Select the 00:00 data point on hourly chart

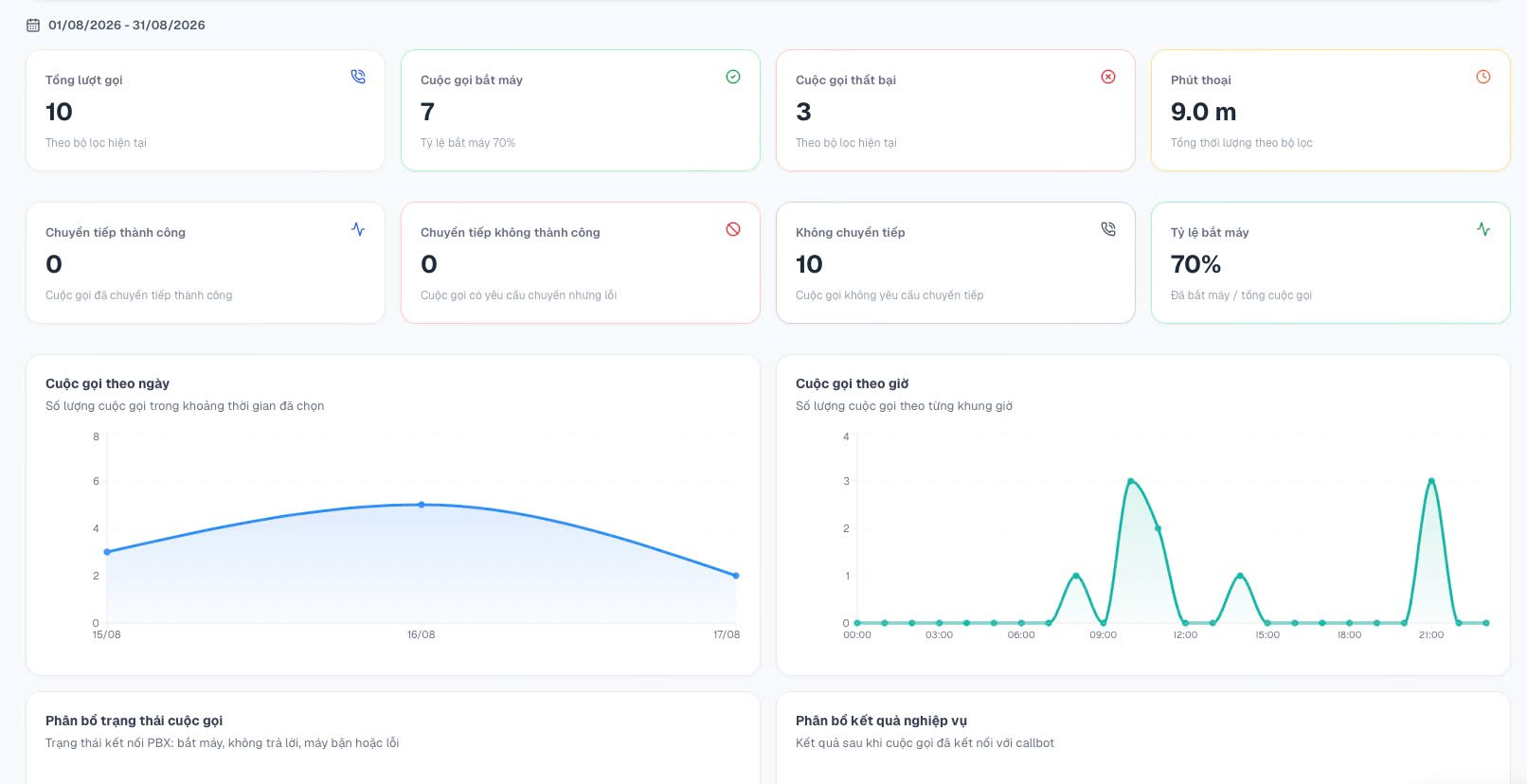click(857, 623)
